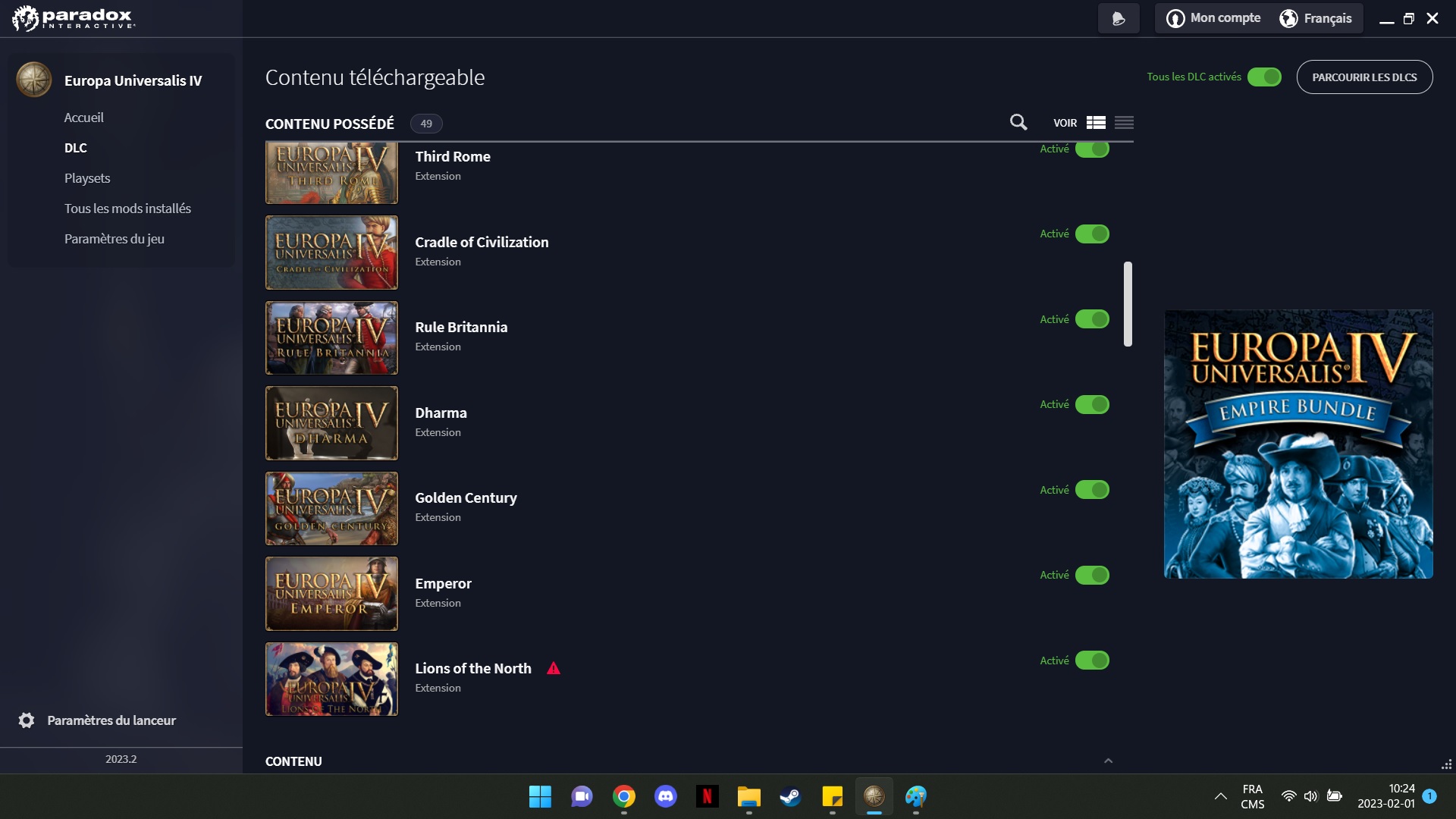
Task: Open the Paint app icon in taskbar
Action: [916, 796]
